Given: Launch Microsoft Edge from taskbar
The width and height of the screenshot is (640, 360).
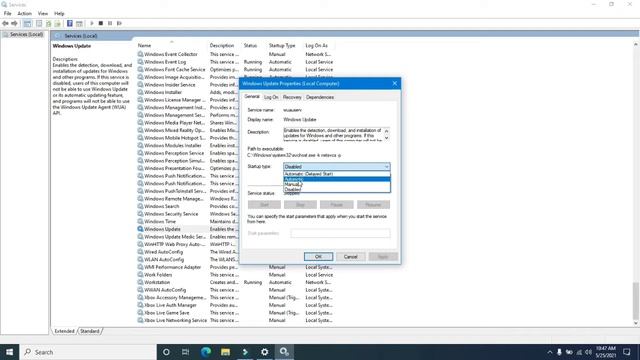Looking at the screenshot, I should coord(206,352).
